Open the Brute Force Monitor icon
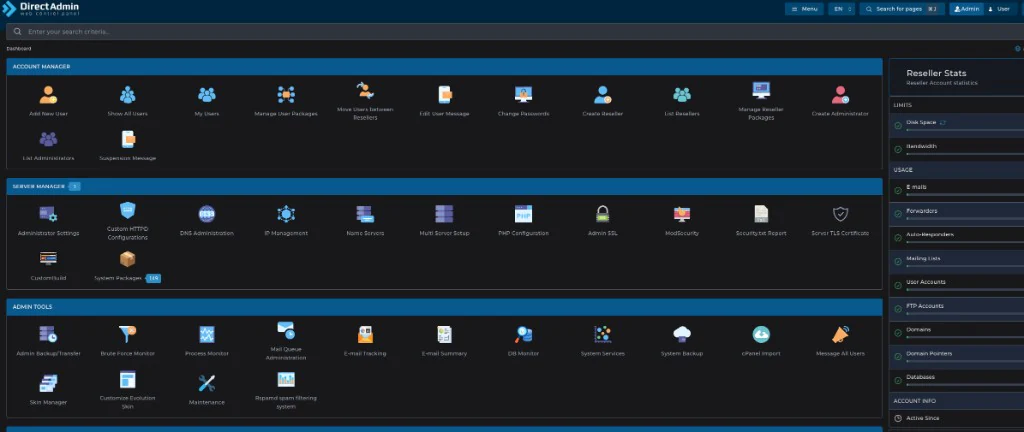1024x432 pixels. 127,335
